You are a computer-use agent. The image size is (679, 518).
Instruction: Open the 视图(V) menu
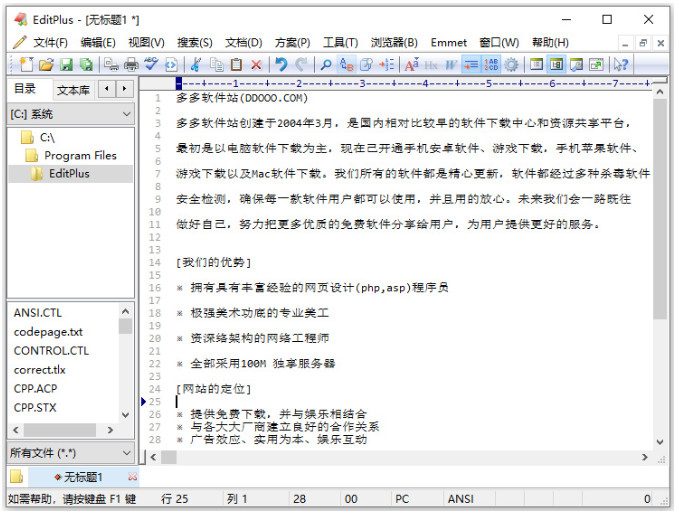point(146,42)
